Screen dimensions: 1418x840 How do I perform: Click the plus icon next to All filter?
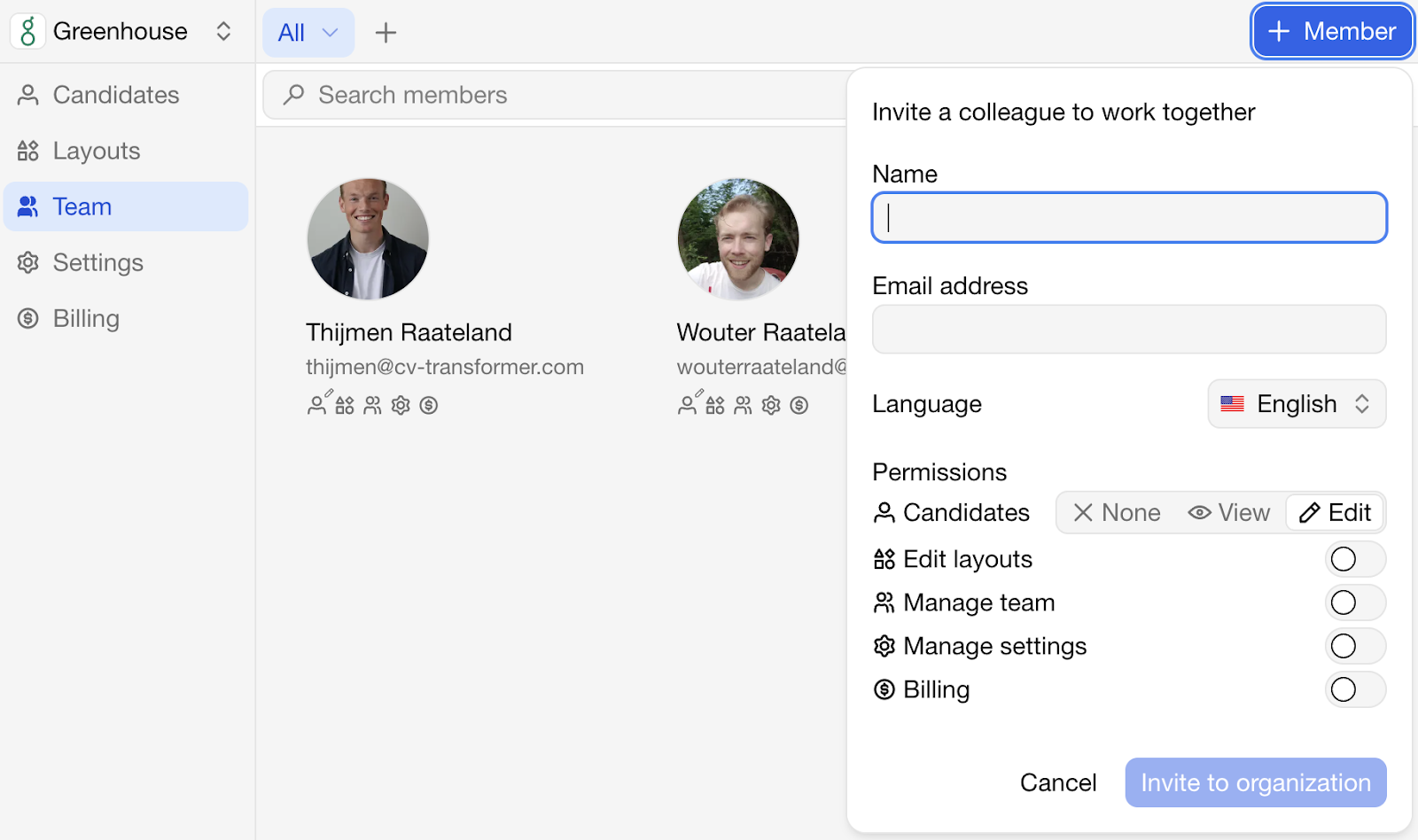point(386,33)
